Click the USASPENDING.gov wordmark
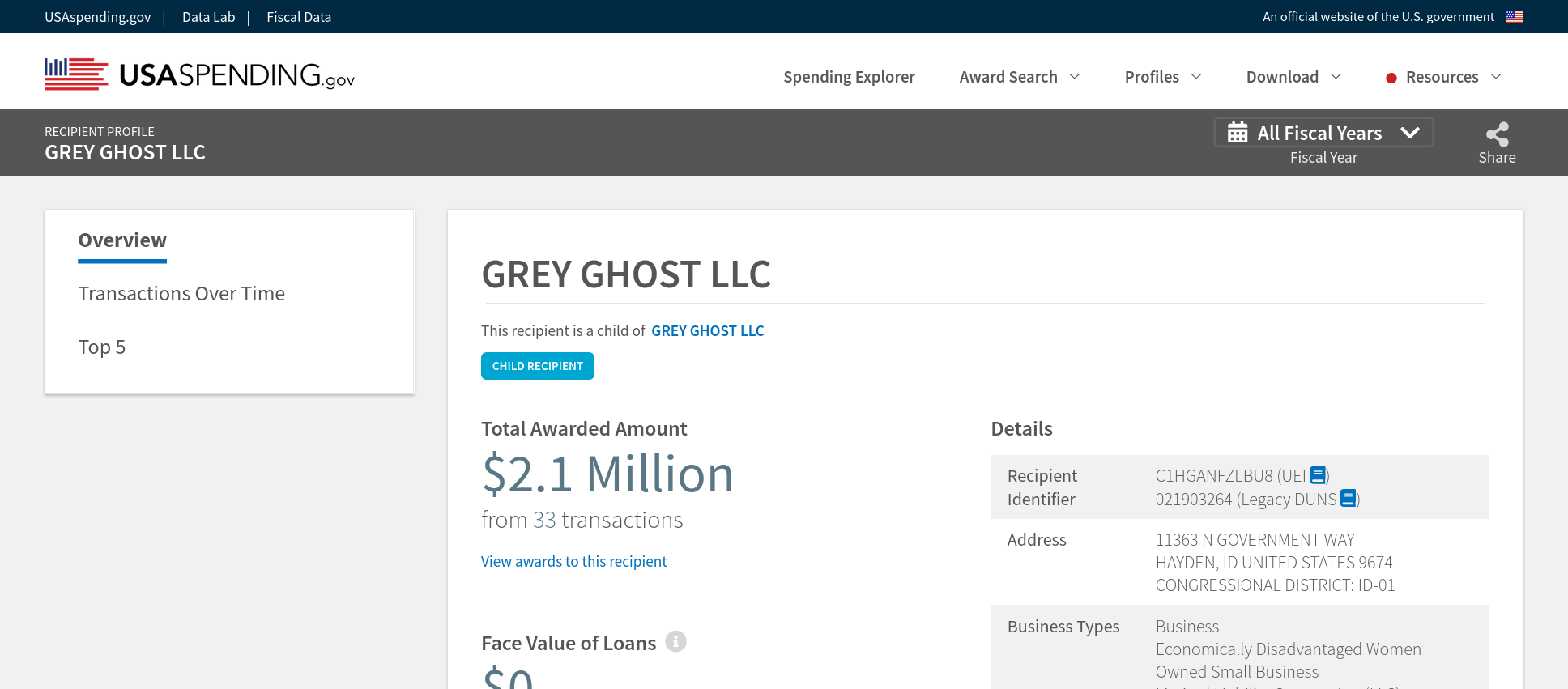The height and width of the screenshot is (689, 1568). pos(237,75)
